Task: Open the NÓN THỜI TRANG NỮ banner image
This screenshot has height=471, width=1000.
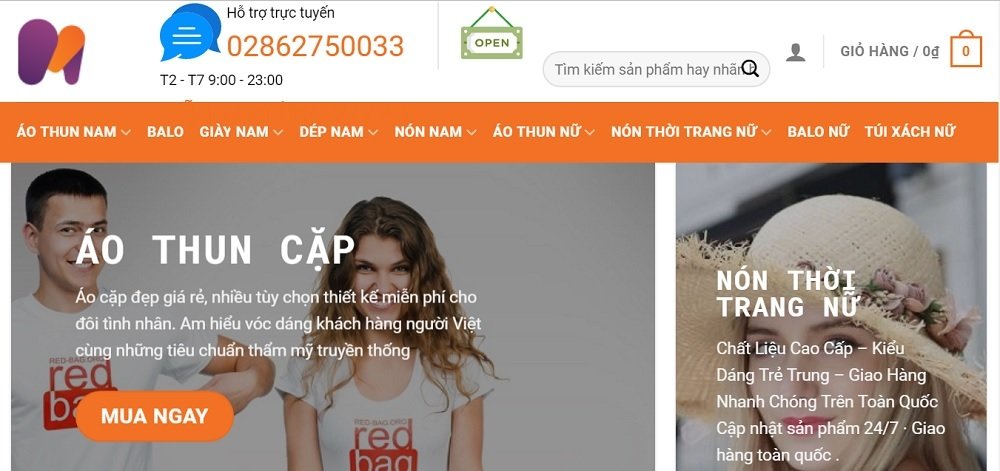Action: click(831, 317)
